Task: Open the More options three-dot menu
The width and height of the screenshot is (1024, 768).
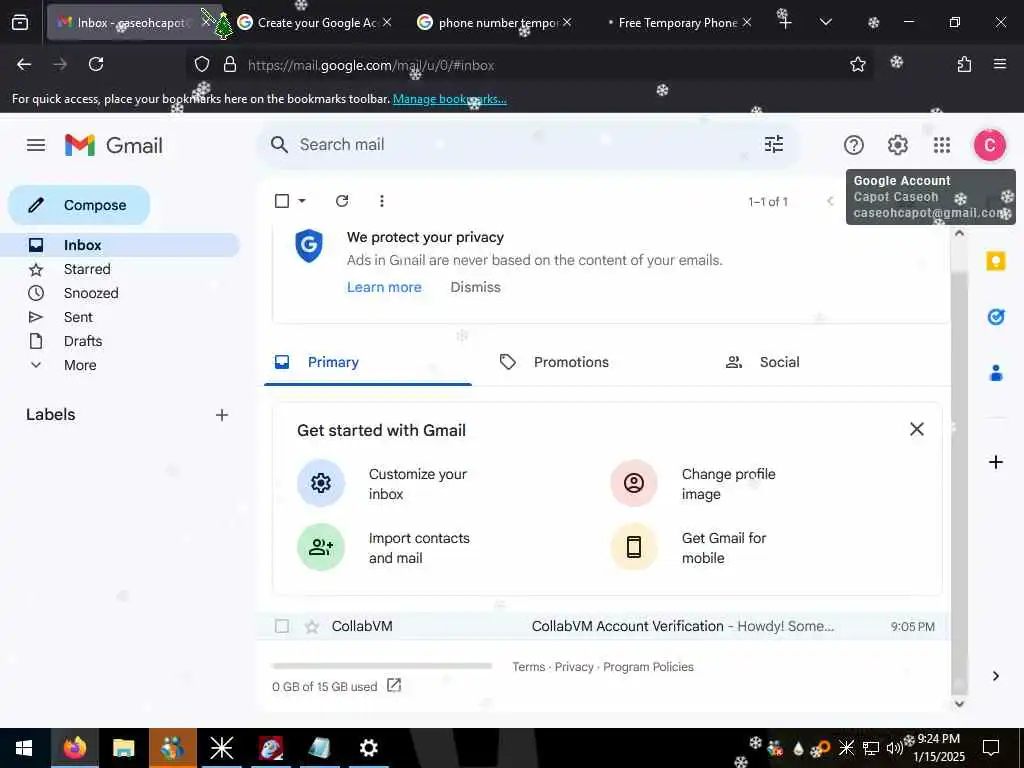Action: [x=381, y=200]
